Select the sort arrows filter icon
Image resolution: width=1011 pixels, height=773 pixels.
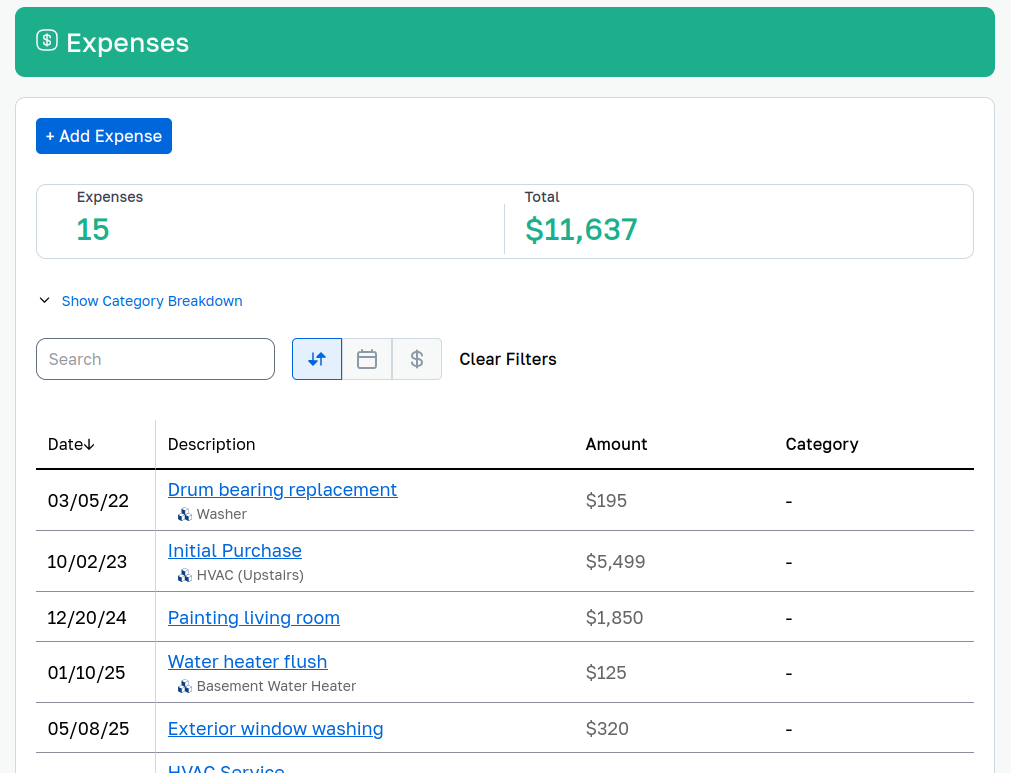(x=316, y=358)
